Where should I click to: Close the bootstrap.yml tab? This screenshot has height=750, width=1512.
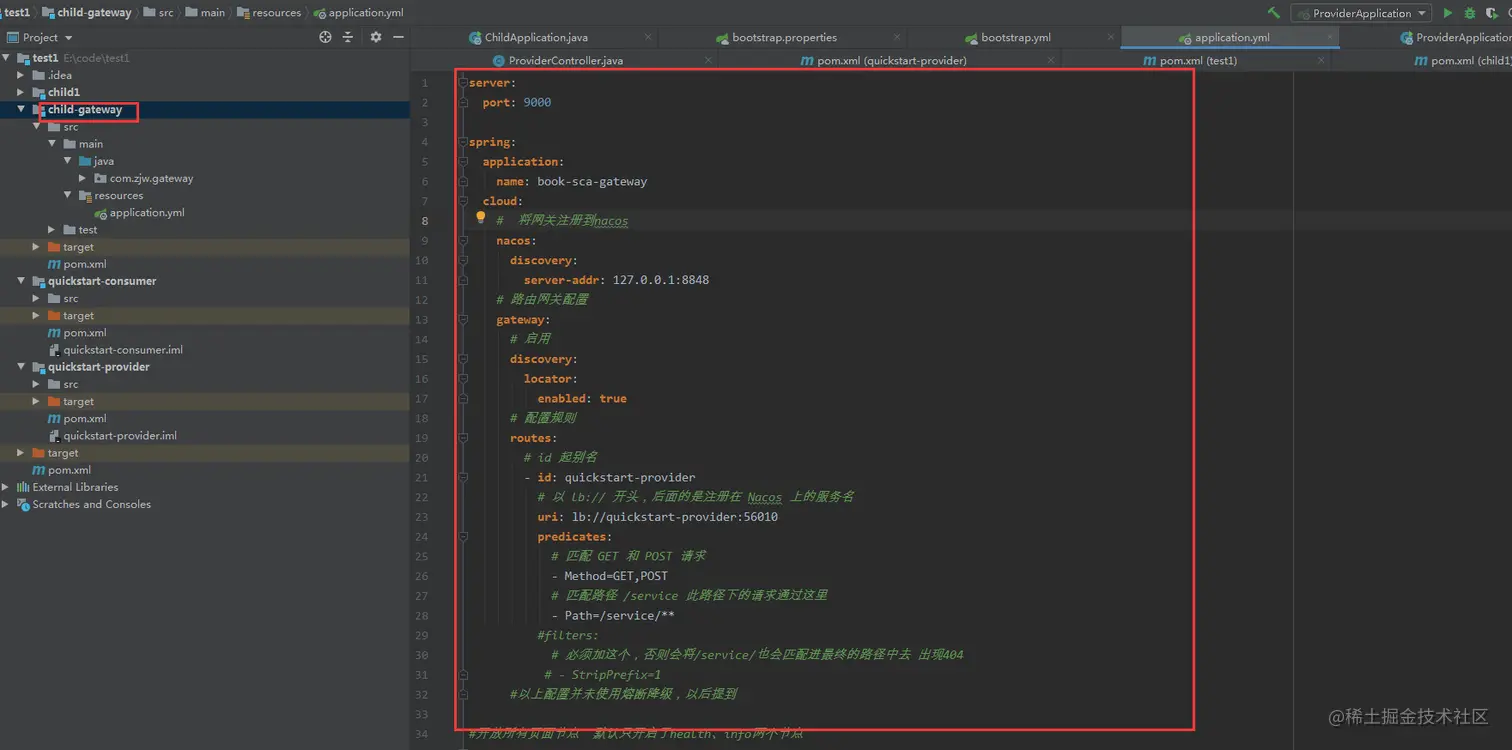pos(1112,37)
